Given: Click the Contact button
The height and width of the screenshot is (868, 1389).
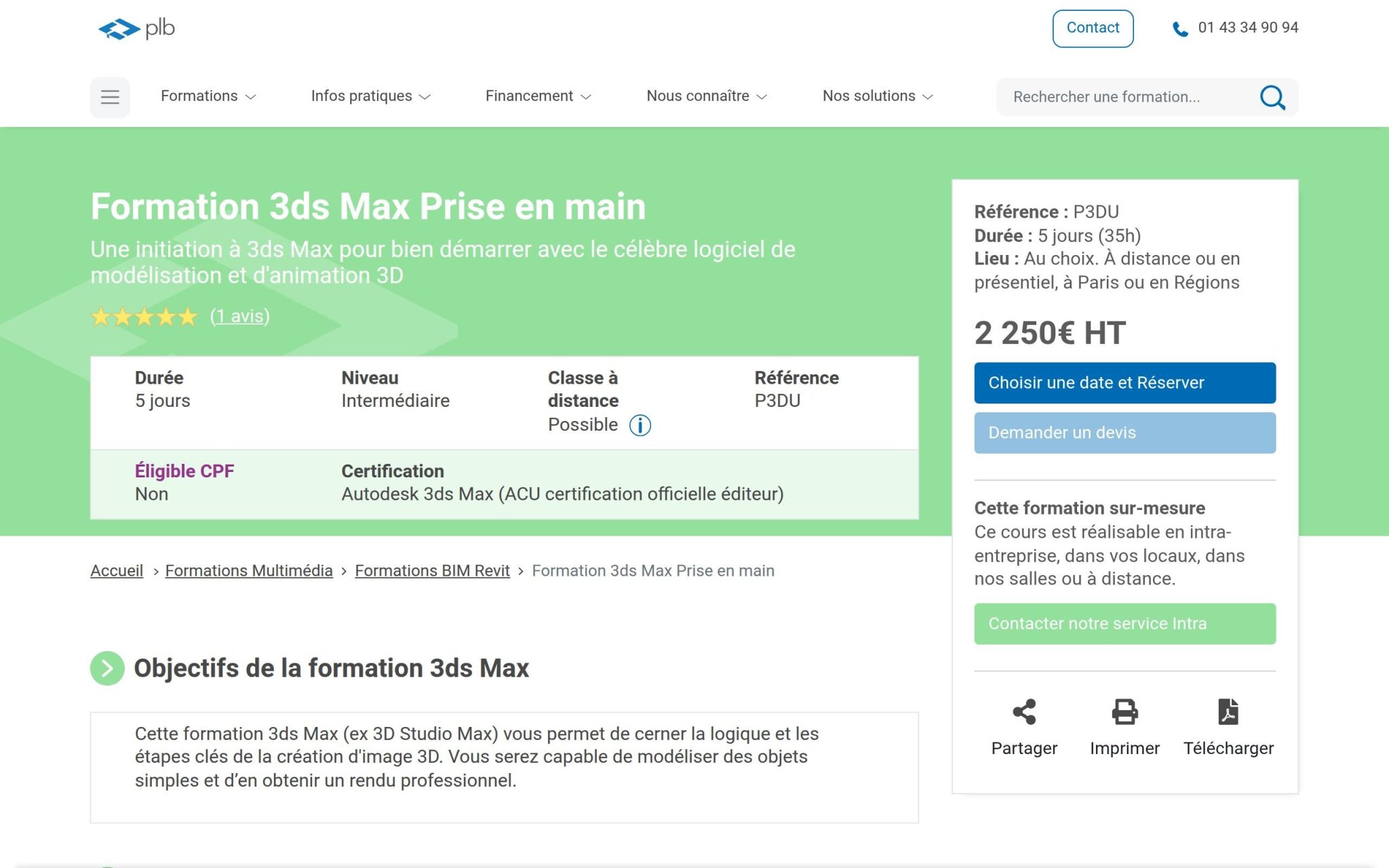Looking at the screenshot, I should (1093, 28).
